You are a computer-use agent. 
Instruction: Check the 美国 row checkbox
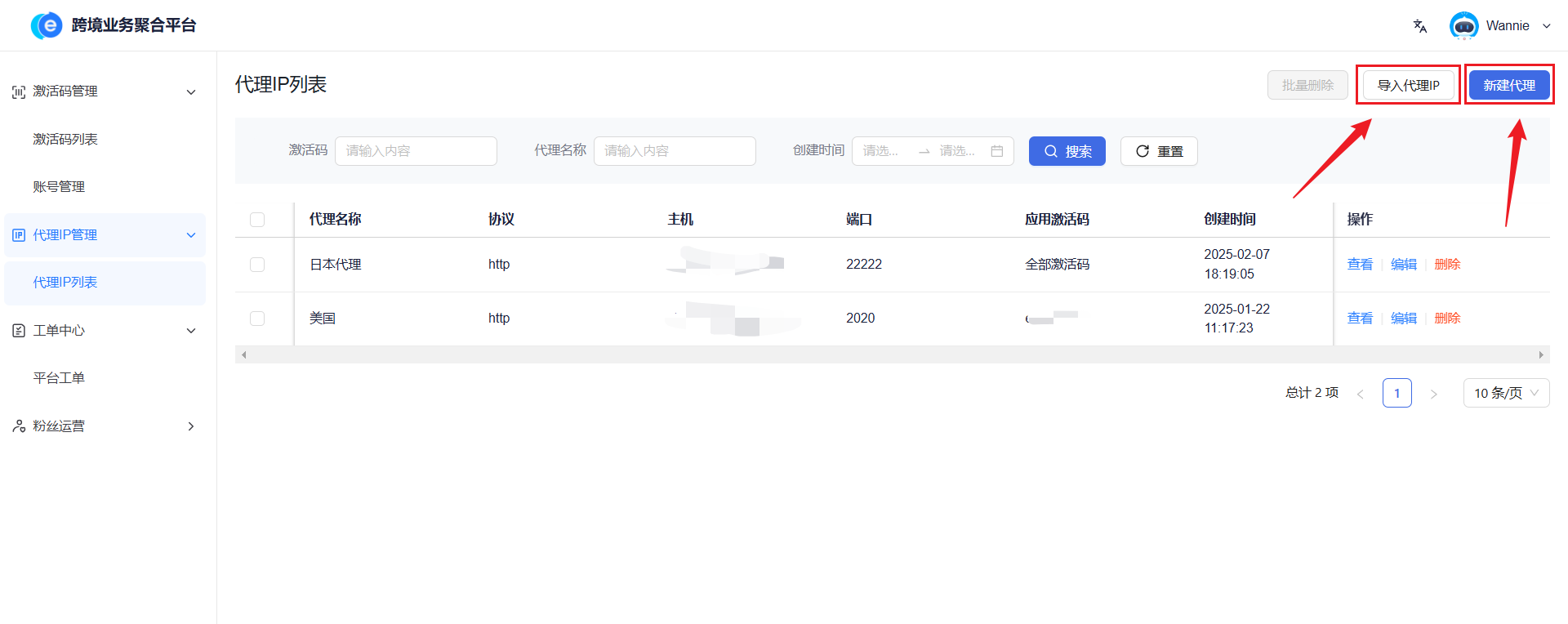click(x=257, y=319)
